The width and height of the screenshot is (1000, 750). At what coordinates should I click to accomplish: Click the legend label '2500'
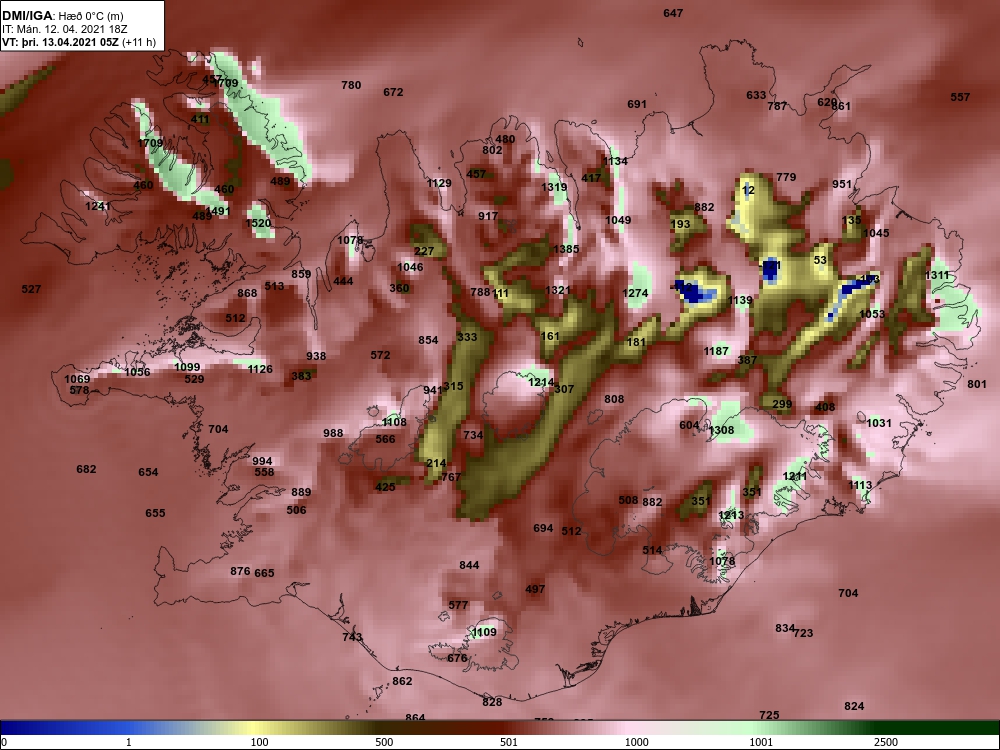(886, 742)
